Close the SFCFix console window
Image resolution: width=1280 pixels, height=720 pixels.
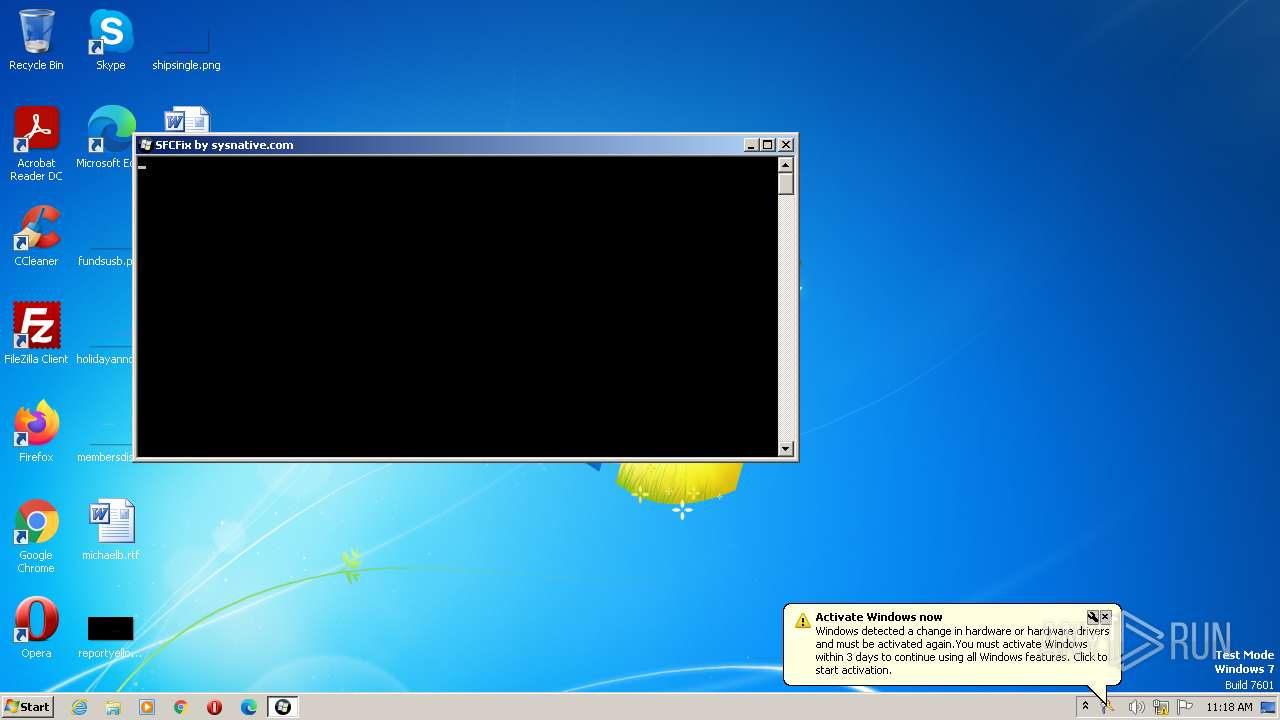click(x=786, y=145)
